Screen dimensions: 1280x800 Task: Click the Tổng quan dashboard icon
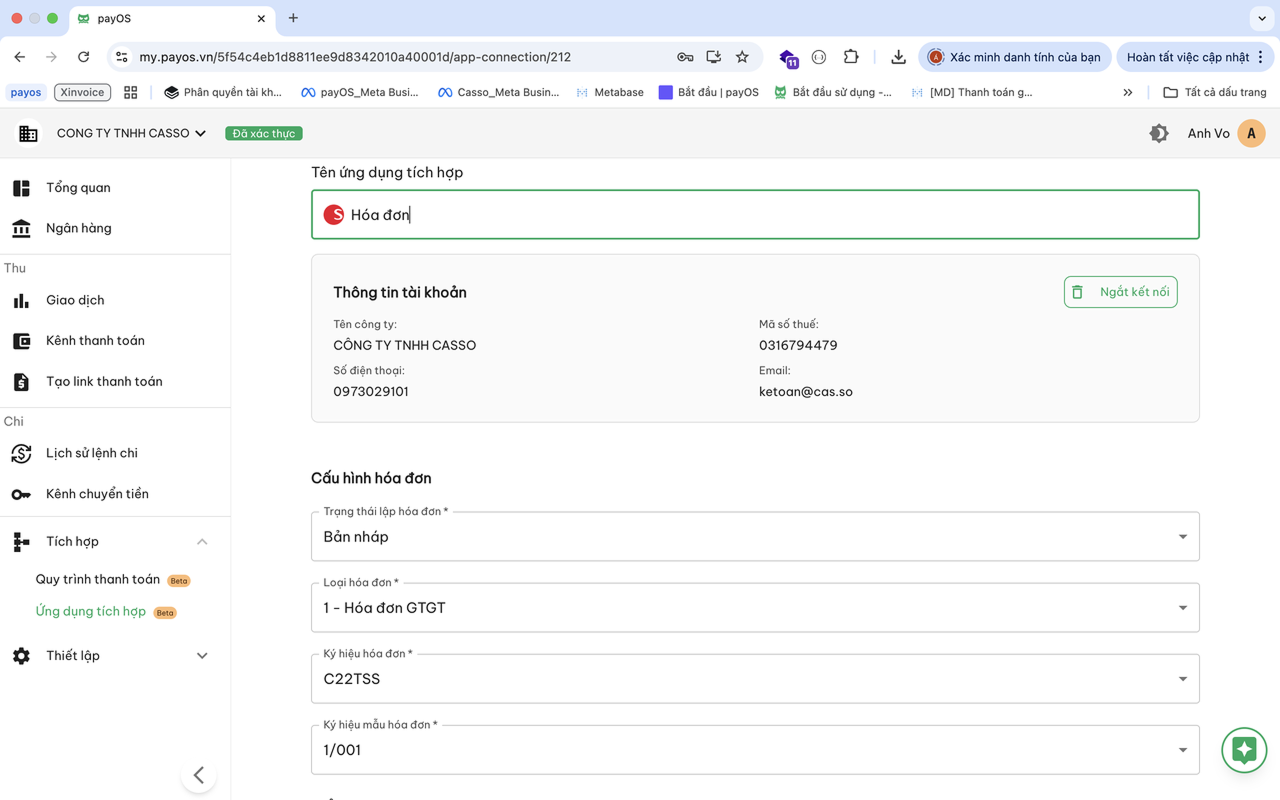tap(21, 188)
